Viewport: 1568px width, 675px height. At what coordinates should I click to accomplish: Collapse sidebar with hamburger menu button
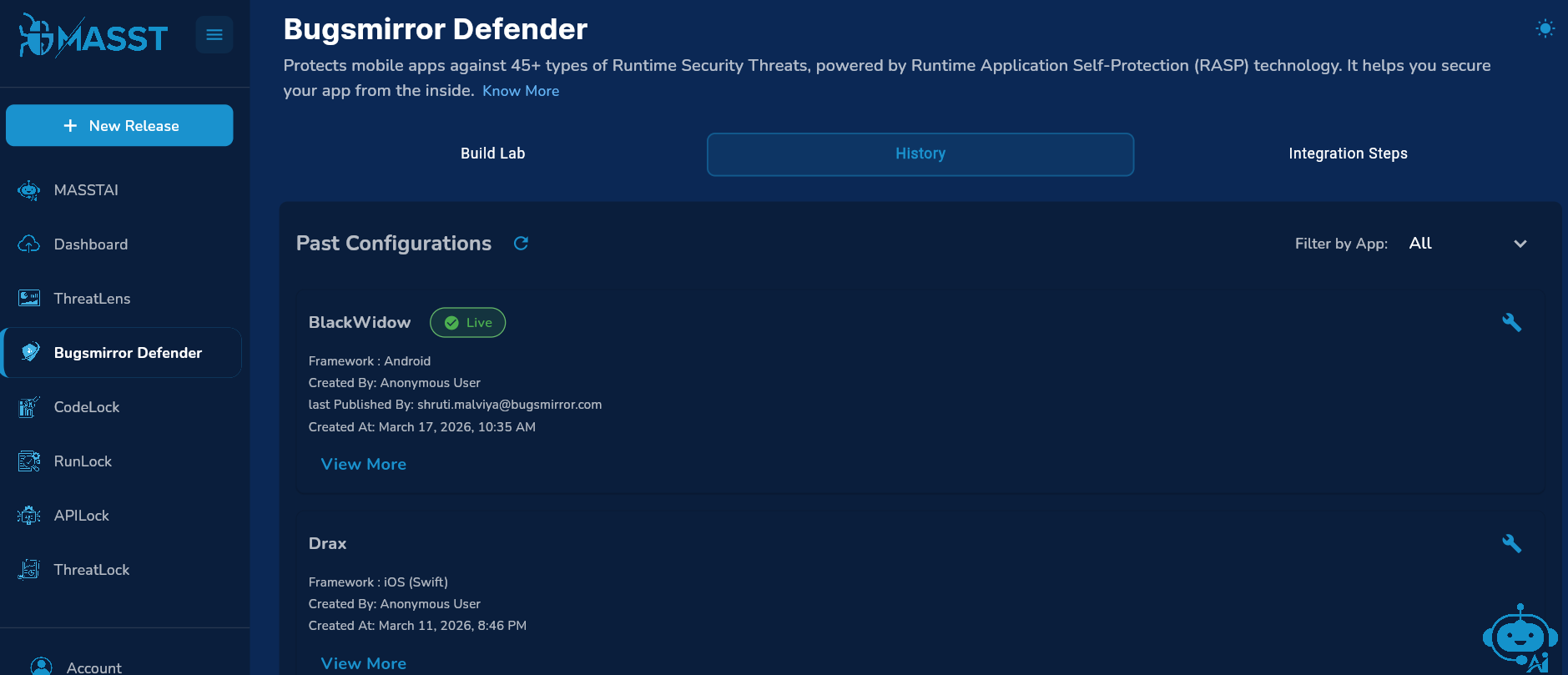point(214,35)
